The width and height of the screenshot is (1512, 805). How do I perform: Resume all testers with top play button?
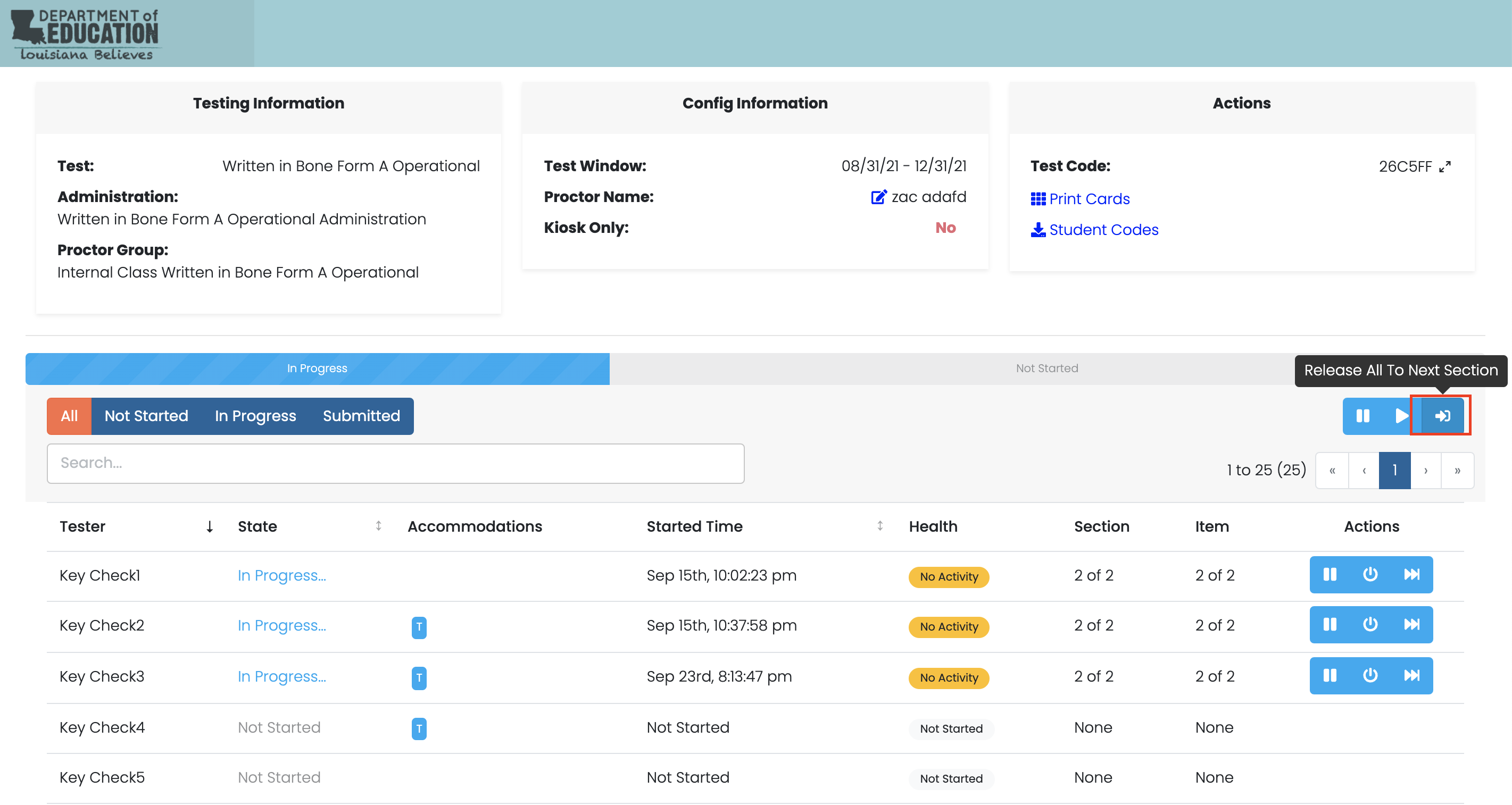(1400, 416)
